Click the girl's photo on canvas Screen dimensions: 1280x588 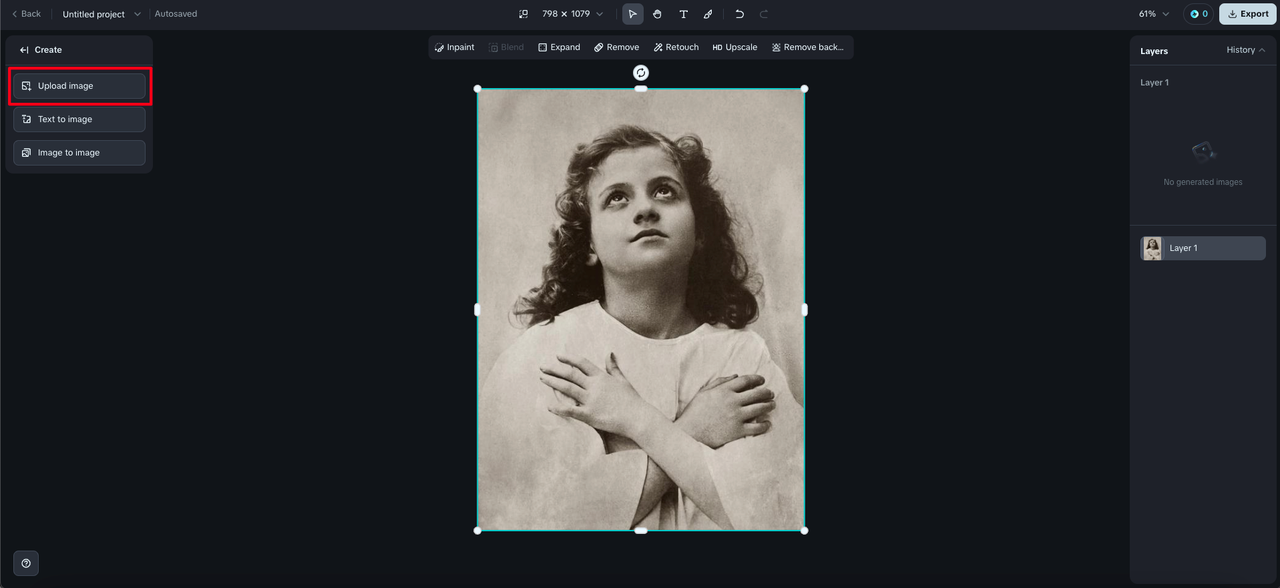pyautogui.click(x=641, y=309)
